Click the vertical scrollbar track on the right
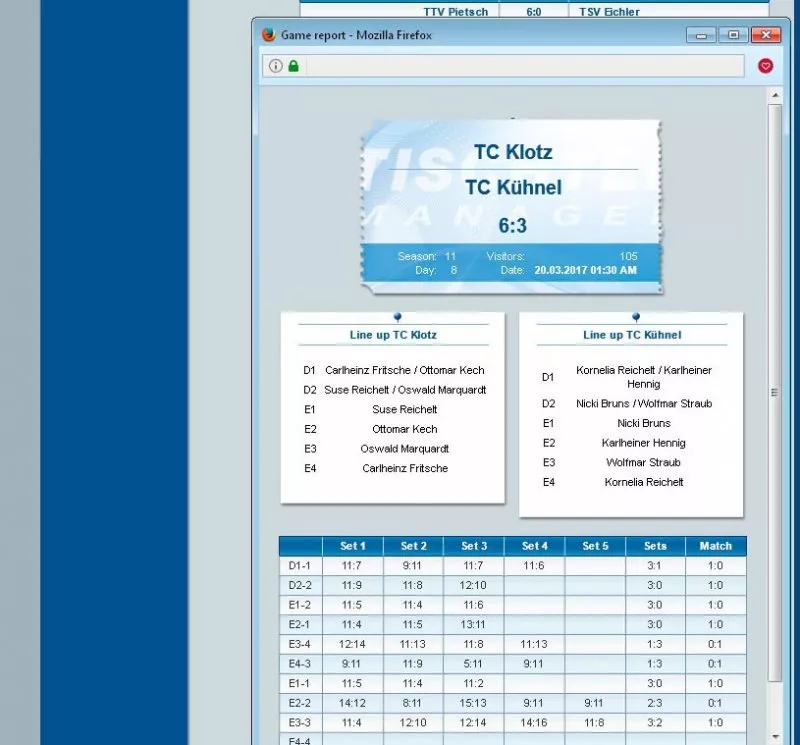The height and width of the screenshot is (745, 800). (x=775, y=550)
